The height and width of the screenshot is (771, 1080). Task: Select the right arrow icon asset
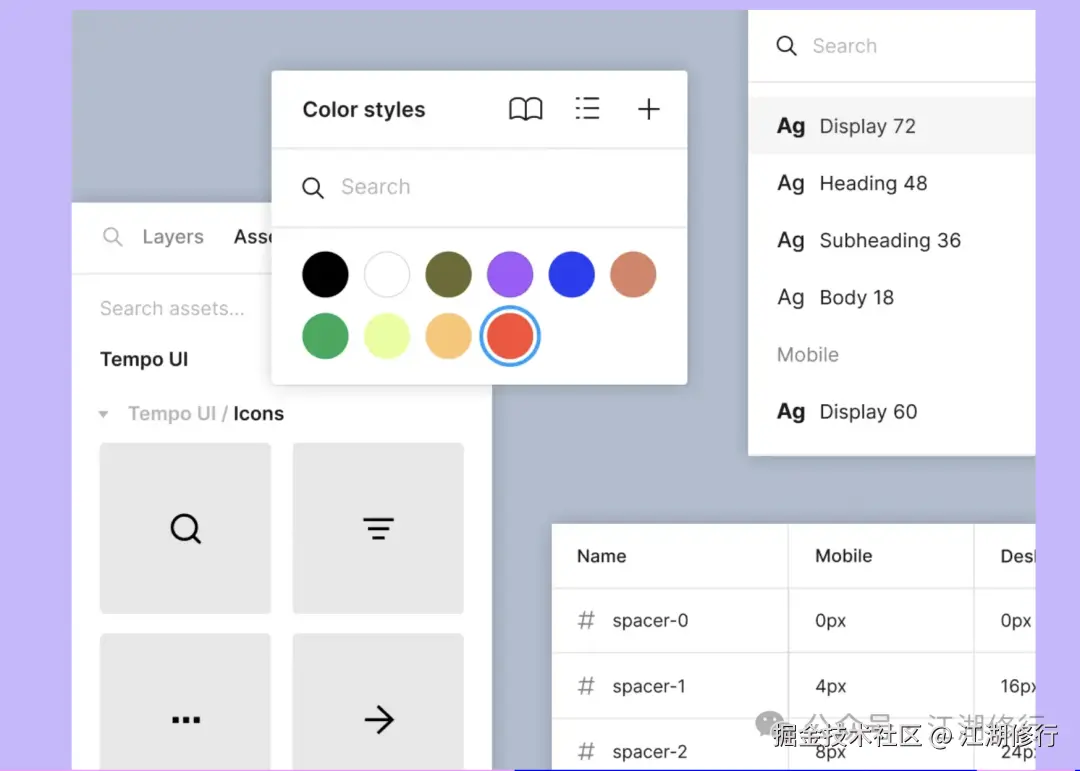coord(378,701)
